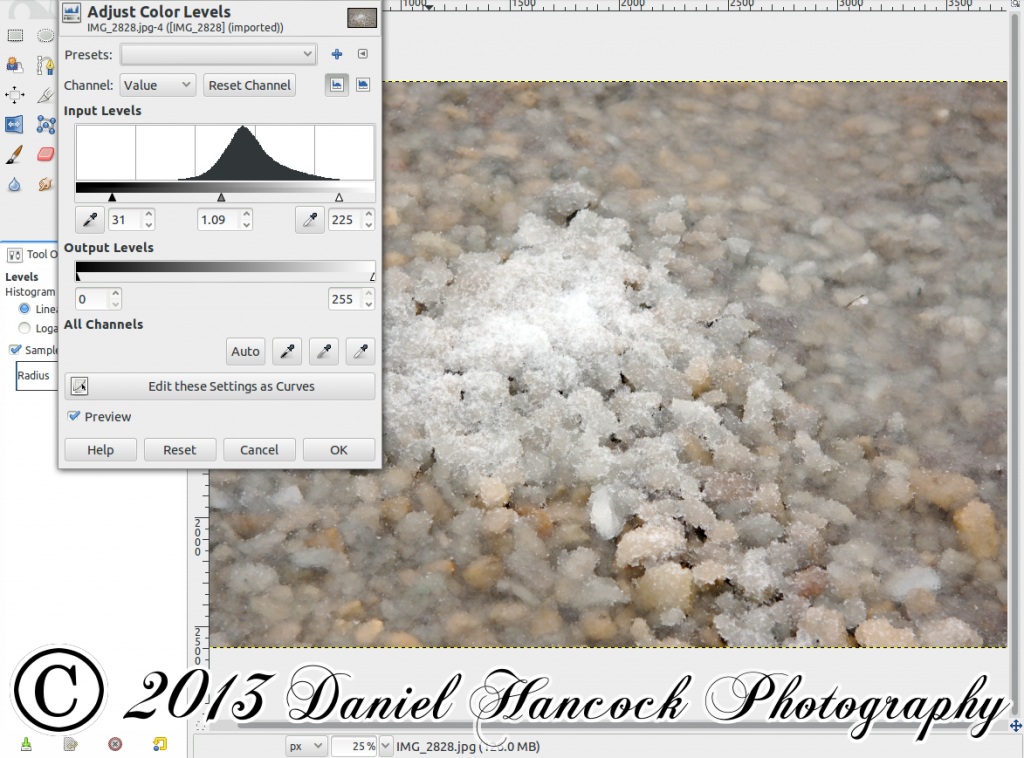
Task: Switch histogram to linear view
Action: [x=336, y=85]
